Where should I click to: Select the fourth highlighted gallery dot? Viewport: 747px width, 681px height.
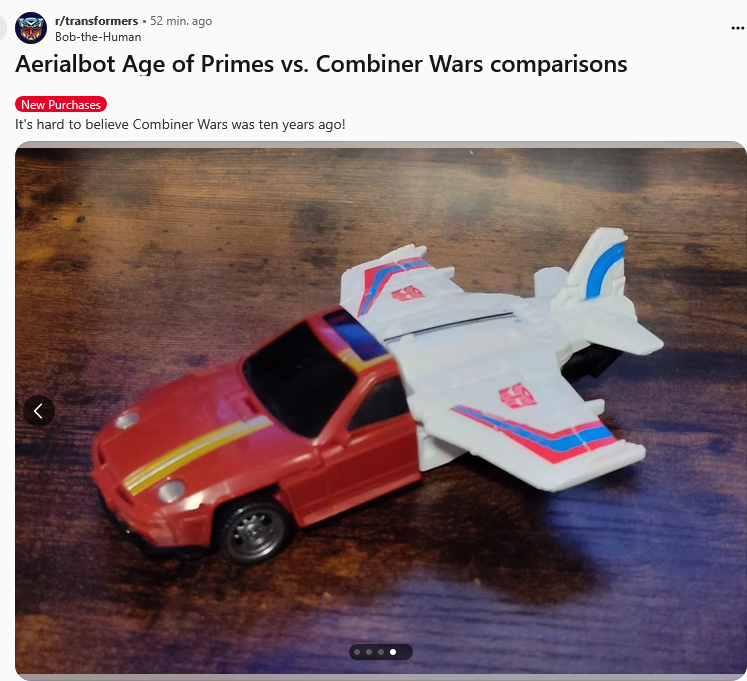pos(393,652)
